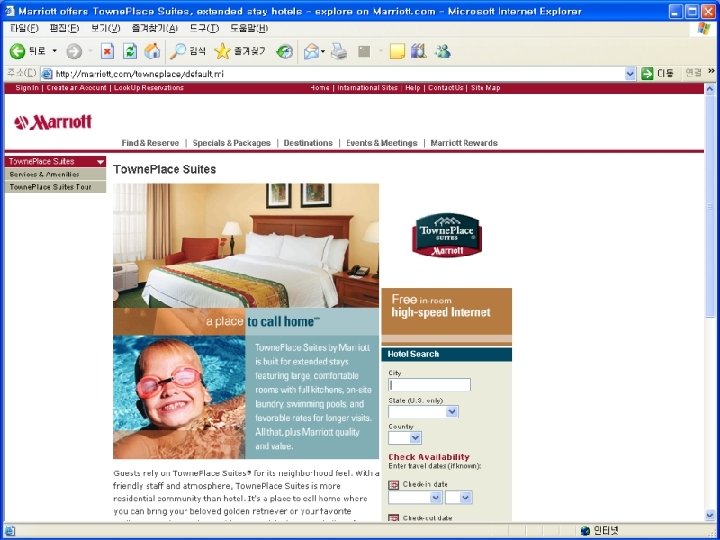The image size is (720, 540).
Task: Print the page with the printer icon
Action: pyautogui.click(x=339, y=51)
